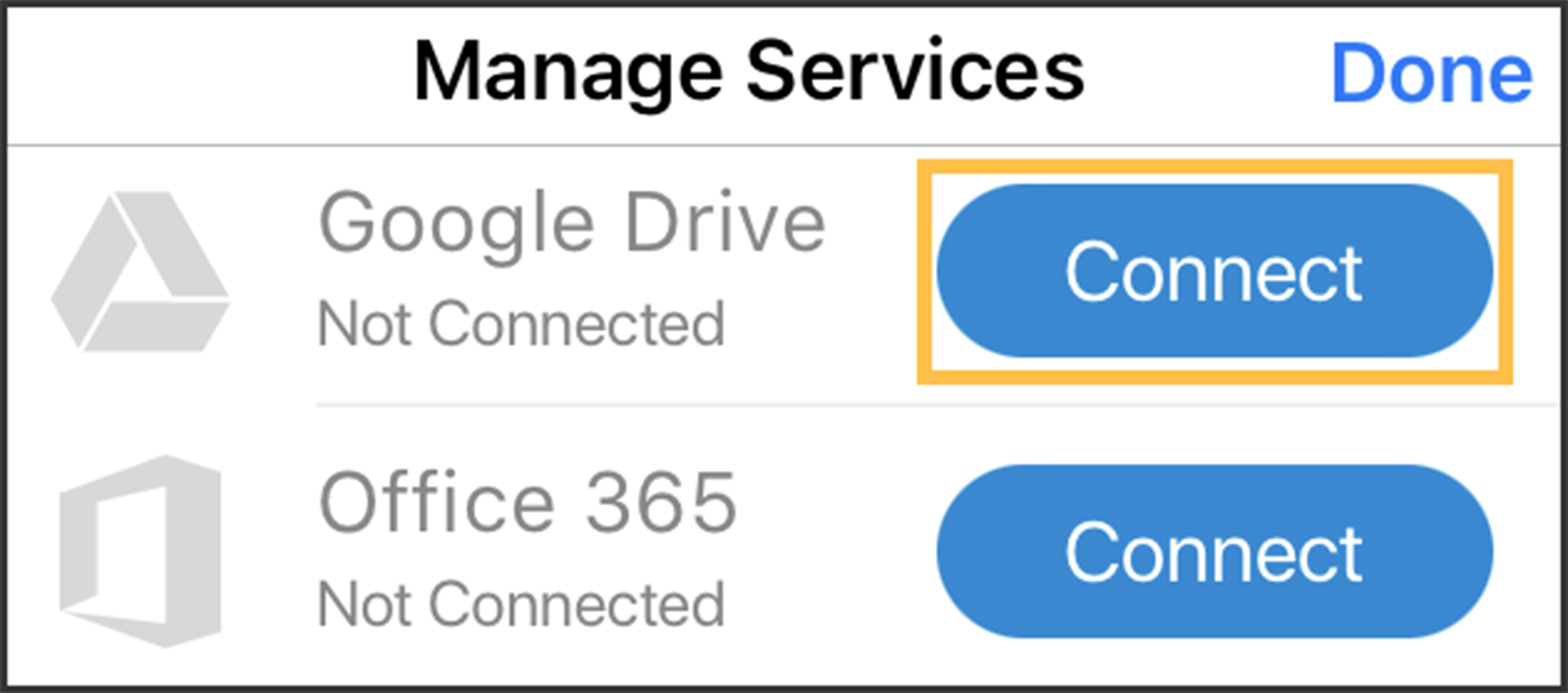Click the number 365 in Office label

[x=662, y=502]
